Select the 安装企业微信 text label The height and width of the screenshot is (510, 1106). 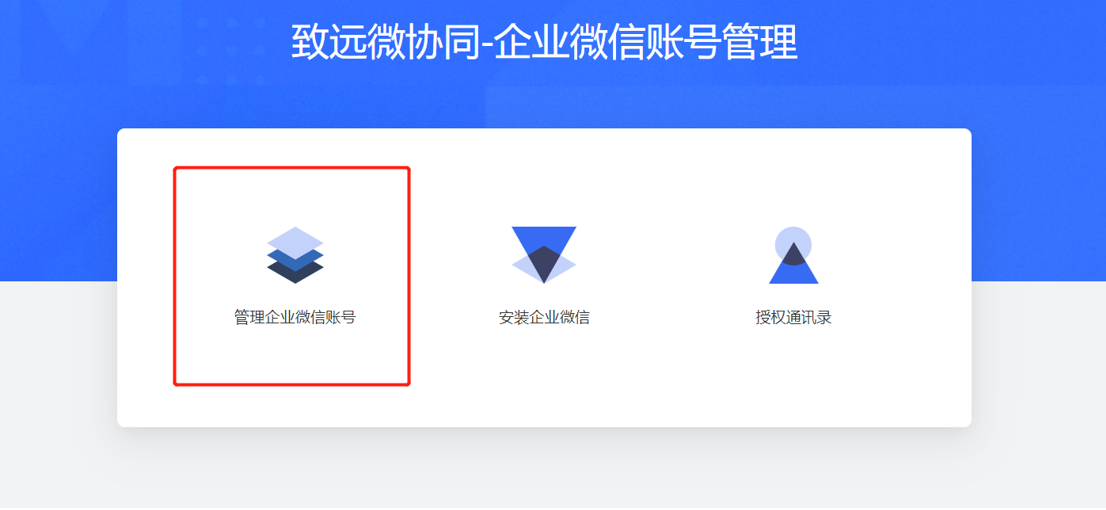[x=544, y=317]
